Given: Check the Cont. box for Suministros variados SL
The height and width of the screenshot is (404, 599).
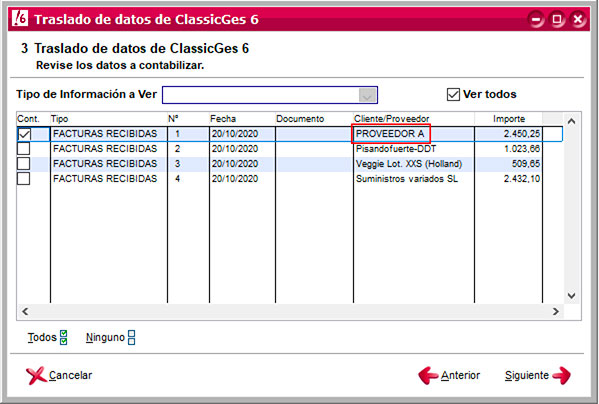Looking at the screenshot, I should 24,178.
